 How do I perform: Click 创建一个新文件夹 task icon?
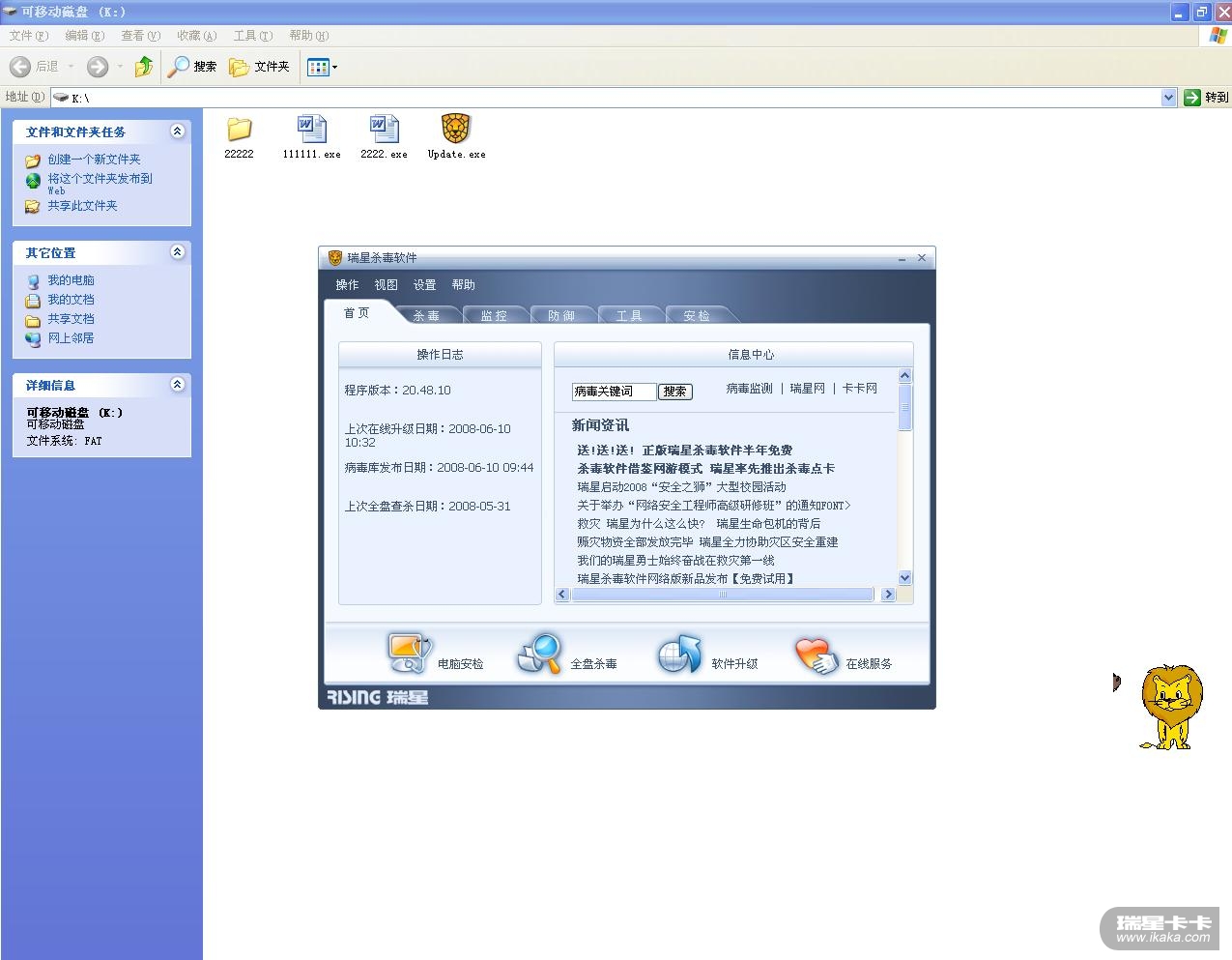click(33, 160)
